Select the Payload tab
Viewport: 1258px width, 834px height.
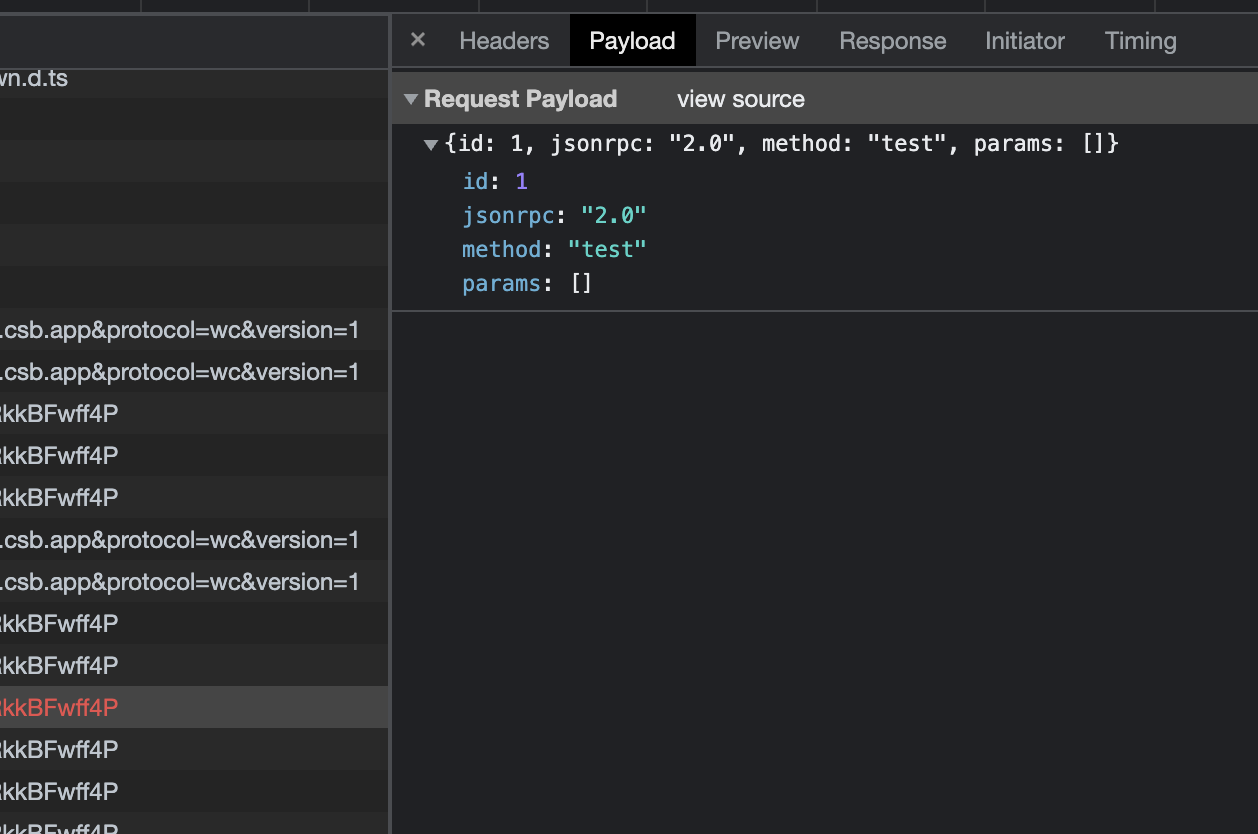632,41
